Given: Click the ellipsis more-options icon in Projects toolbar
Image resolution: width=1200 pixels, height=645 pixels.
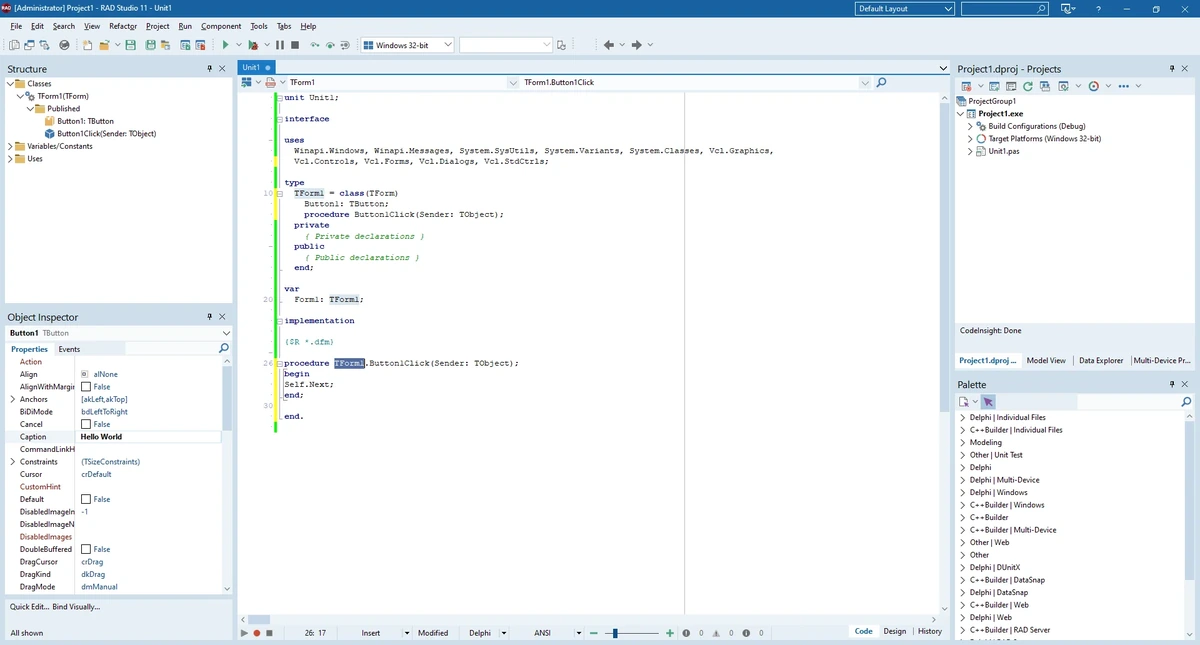Looking at the screenshot, I should tap(1123, 86).
